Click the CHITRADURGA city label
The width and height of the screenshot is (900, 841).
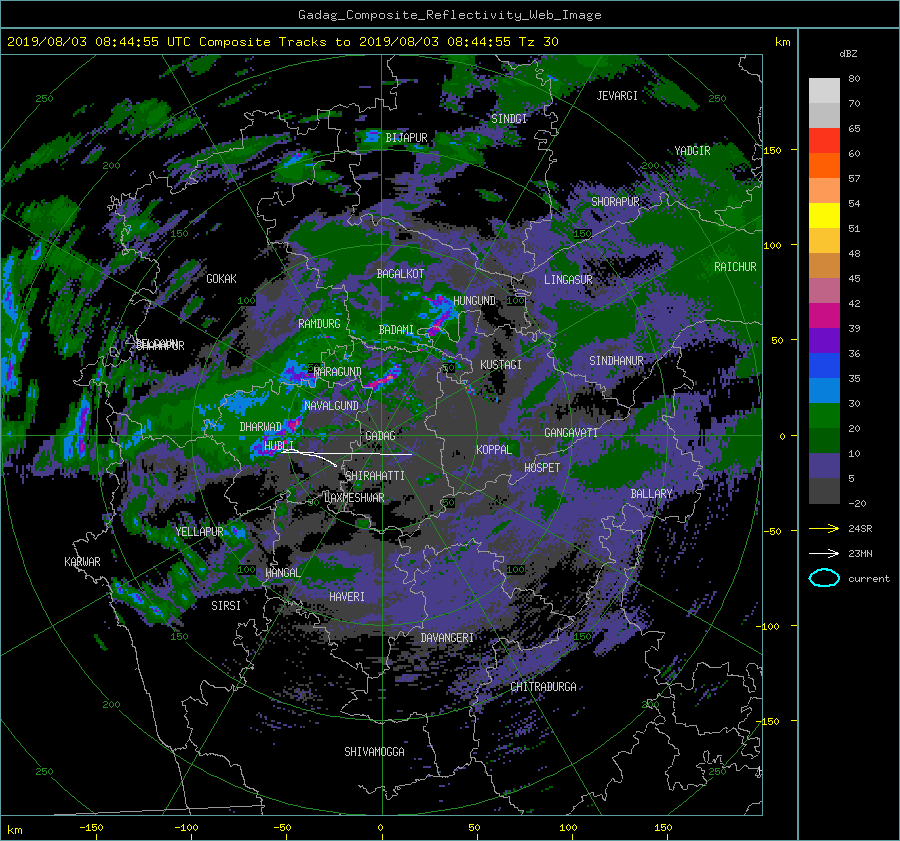pyautogui.click(x=543, y=687)
